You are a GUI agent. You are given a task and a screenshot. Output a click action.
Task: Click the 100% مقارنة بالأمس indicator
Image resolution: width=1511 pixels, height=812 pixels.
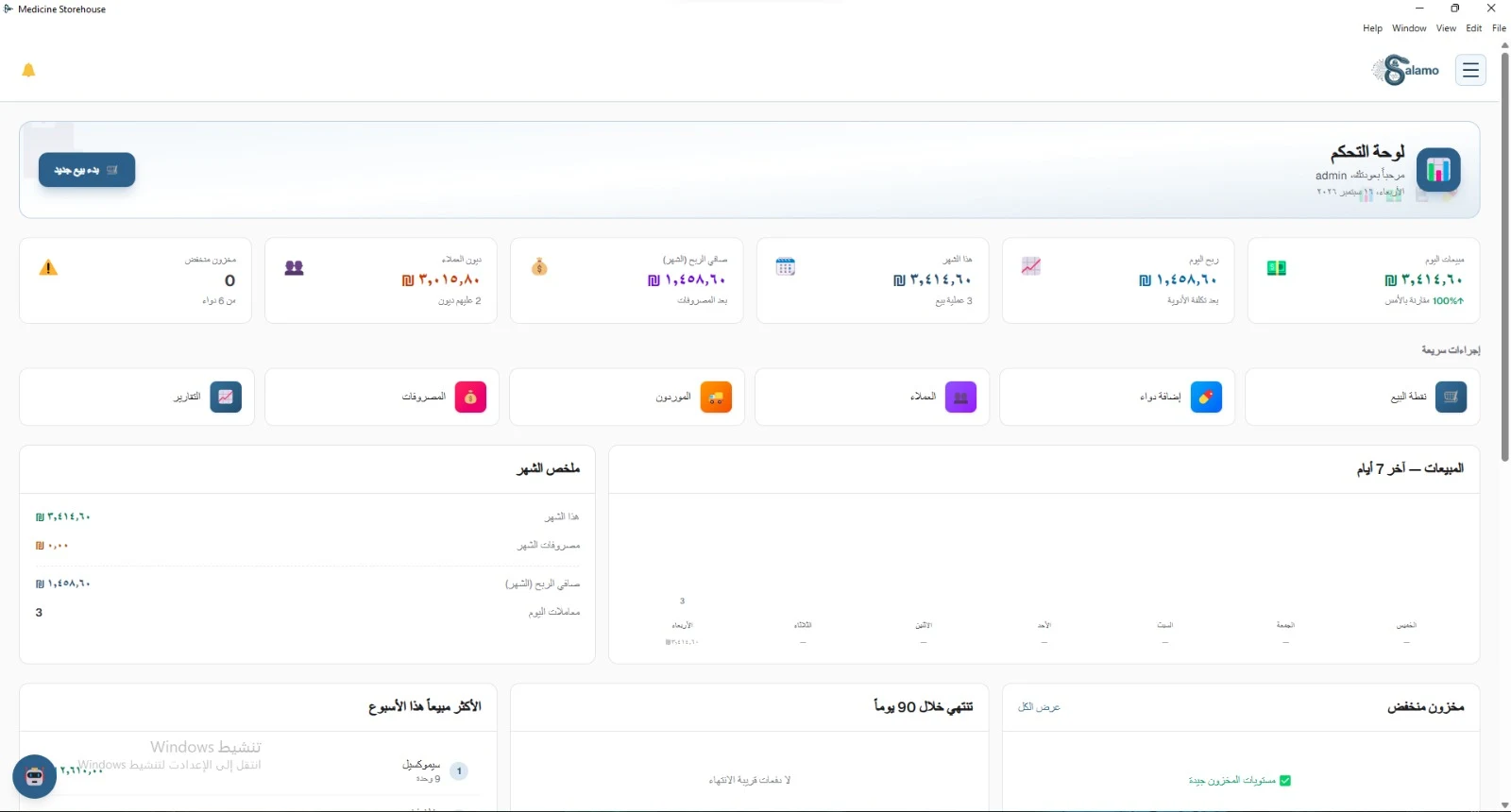click(x=1424, y=301)
